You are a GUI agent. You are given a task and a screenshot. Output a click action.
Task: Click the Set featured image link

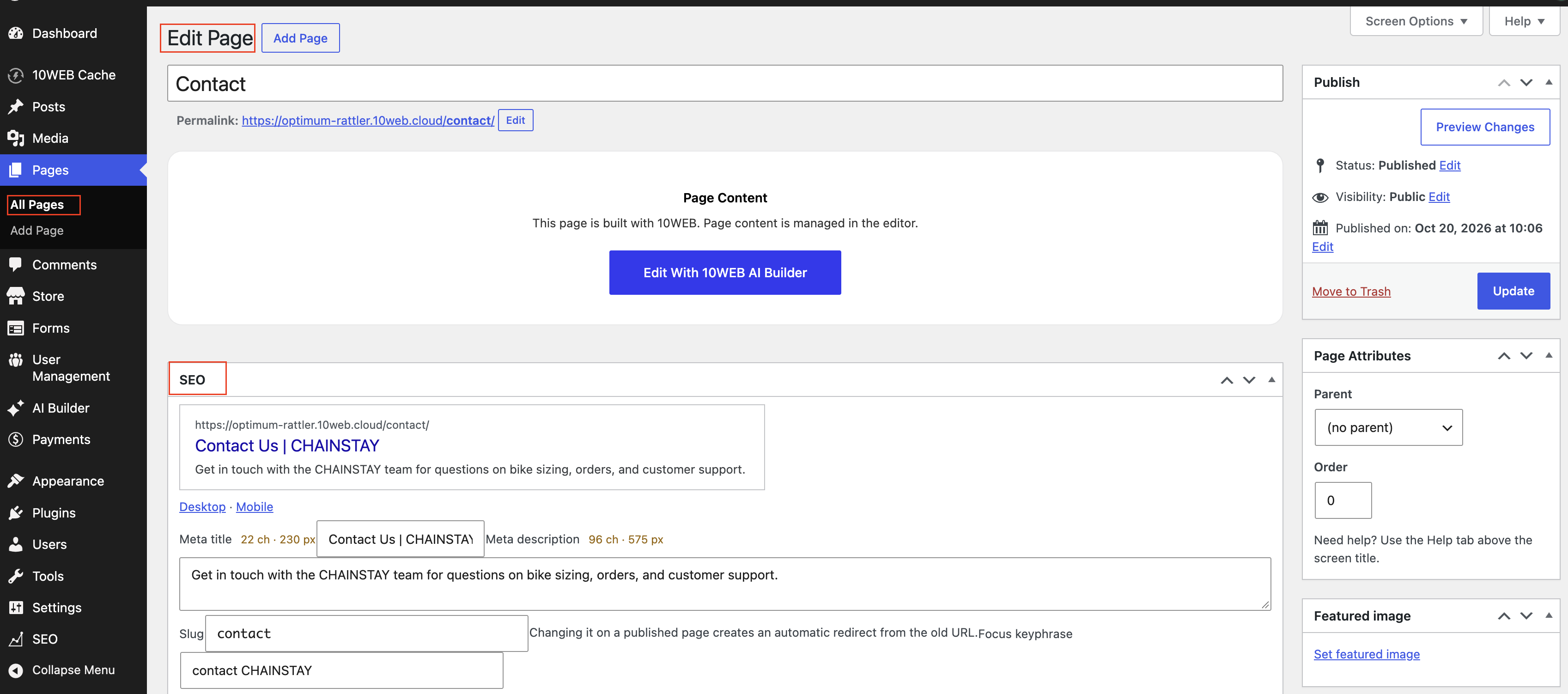(x=1366, y=654)
